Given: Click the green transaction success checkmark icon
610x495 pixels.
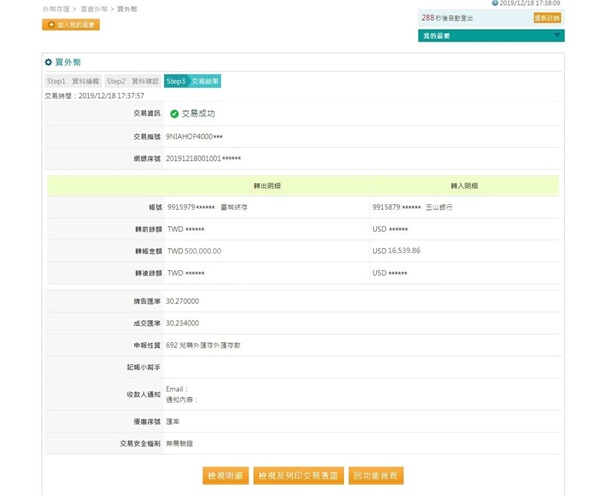Looking at the screenshot, I should pos(174,114).
